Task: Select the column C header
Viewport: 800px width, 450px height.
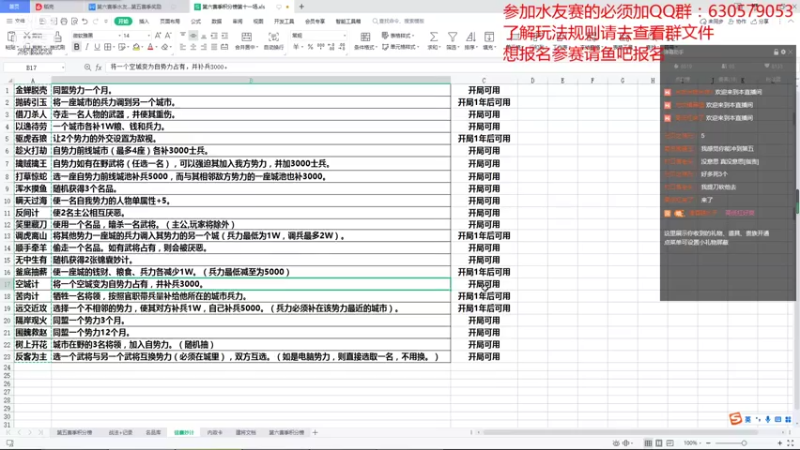Action: pos(484,81)
